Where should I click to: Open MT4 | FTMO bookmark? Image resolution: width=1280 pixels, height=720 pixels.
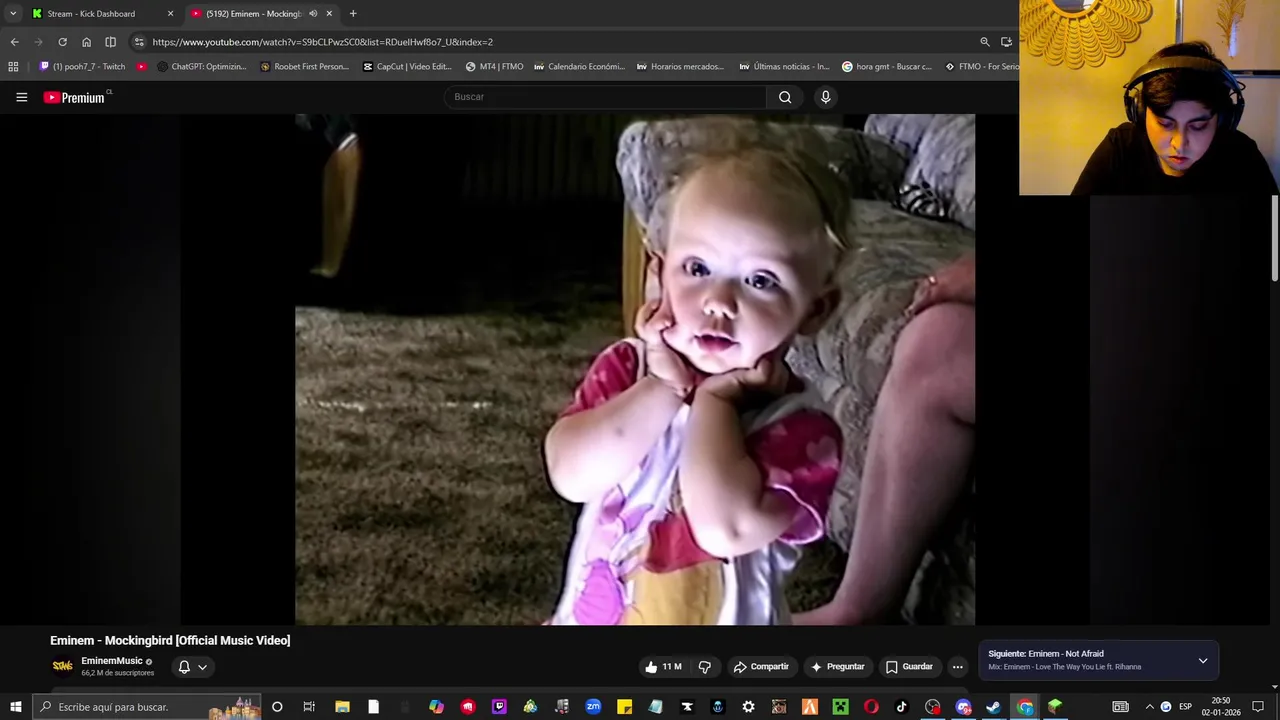tap(494, 67)
